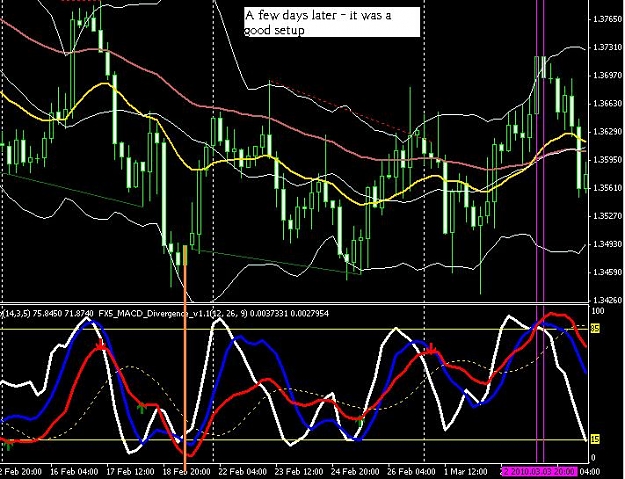Click the price label 1.34590
Screen dimensions: 625x479
(x=607, y=272)
